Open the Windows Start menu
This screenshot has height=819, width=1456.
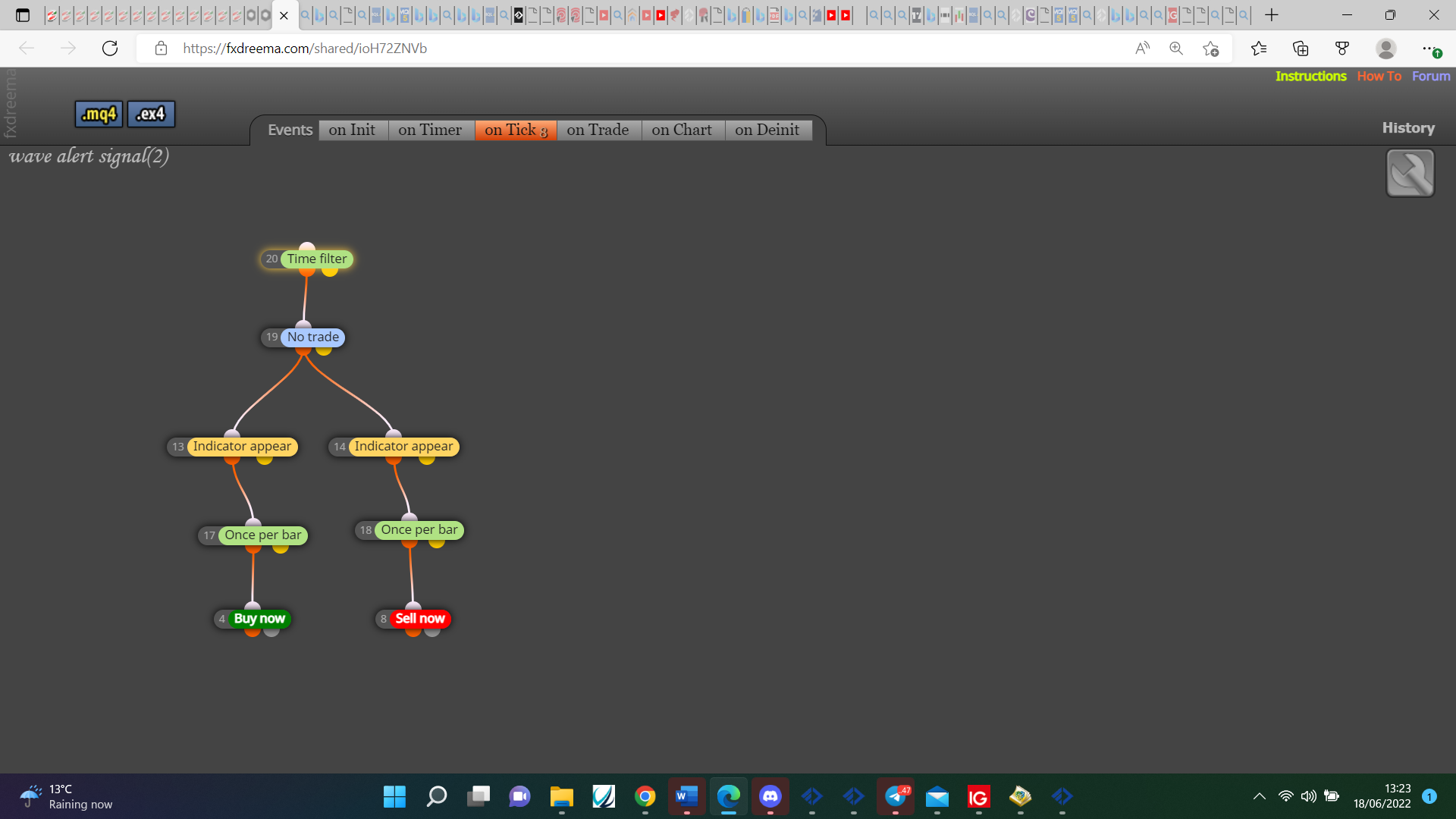pos(394,796)
